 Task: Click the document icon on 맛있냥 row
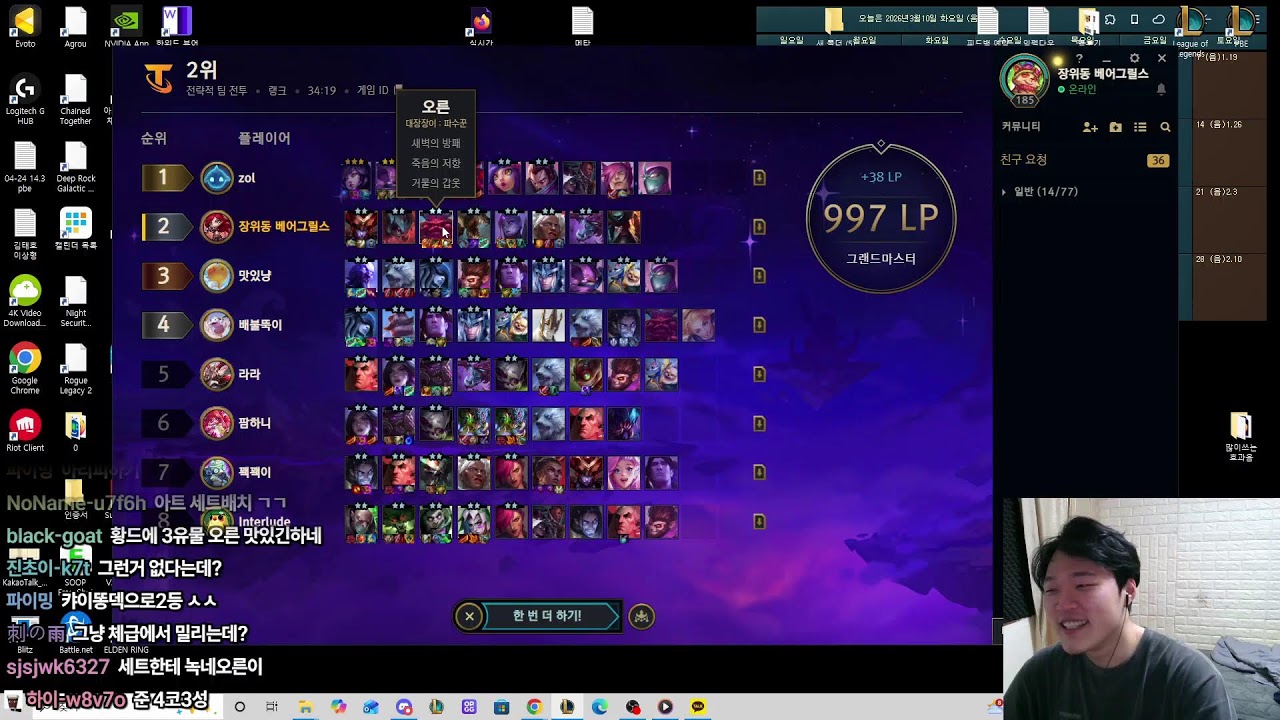coord(759,276)
